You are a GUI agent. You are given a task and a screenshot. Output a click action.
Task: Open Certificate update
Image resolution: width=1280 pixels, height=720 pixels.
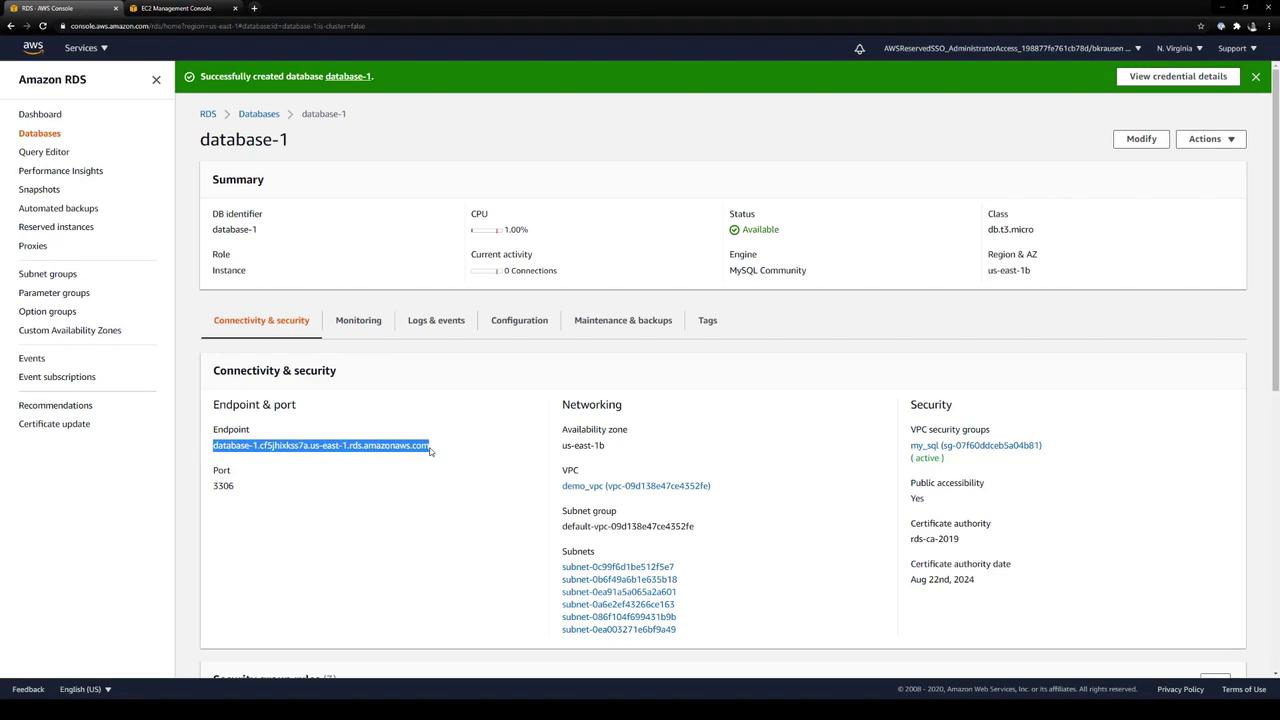pyautogui.click(x=54, y=424)
